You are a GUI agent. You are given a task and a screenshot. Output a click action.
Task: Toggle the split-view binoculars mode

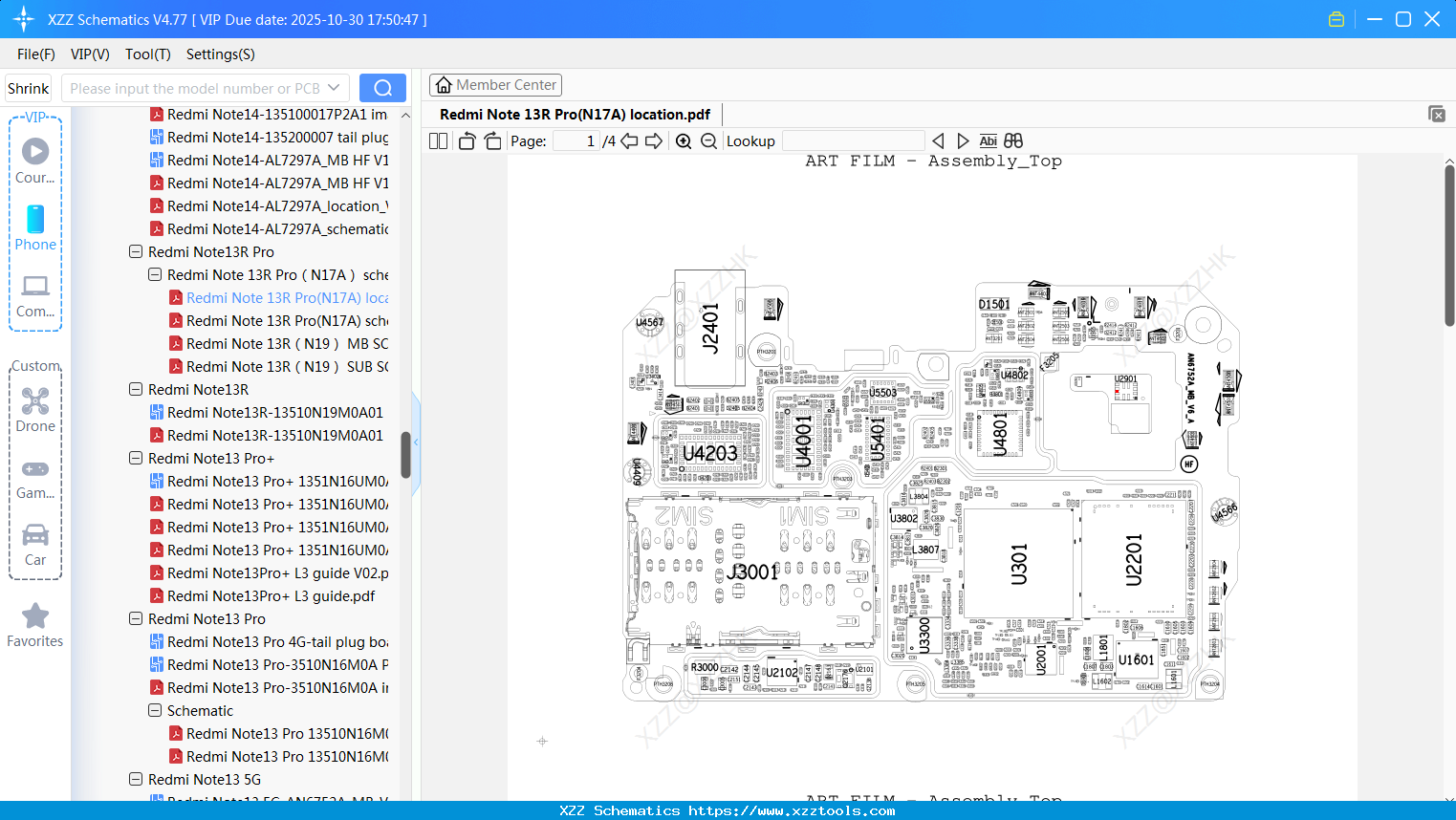[x=1012, y=140]
